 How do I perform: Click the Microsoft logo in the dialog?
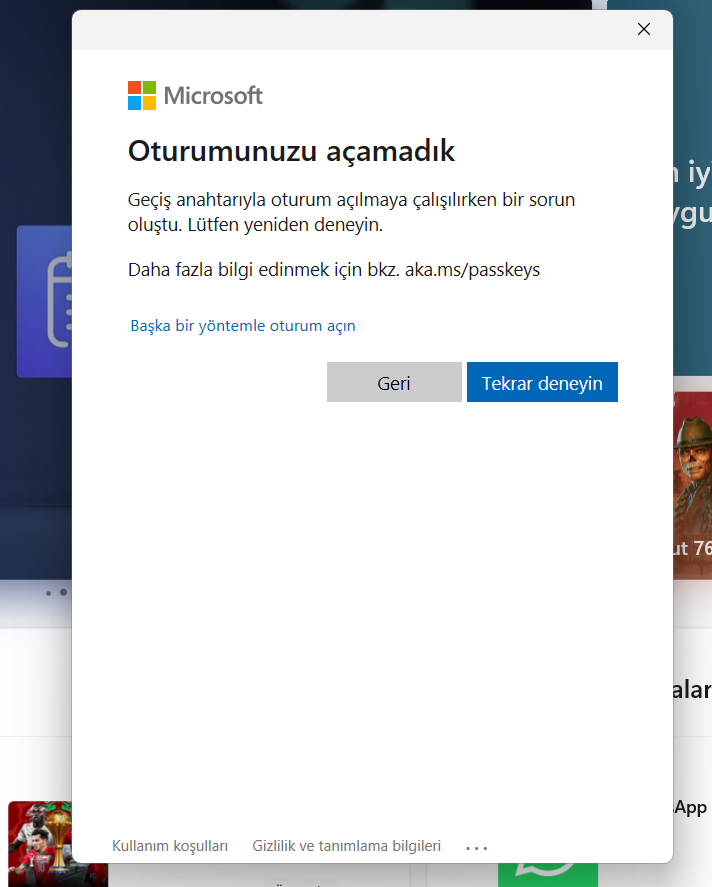pos(195,95)
